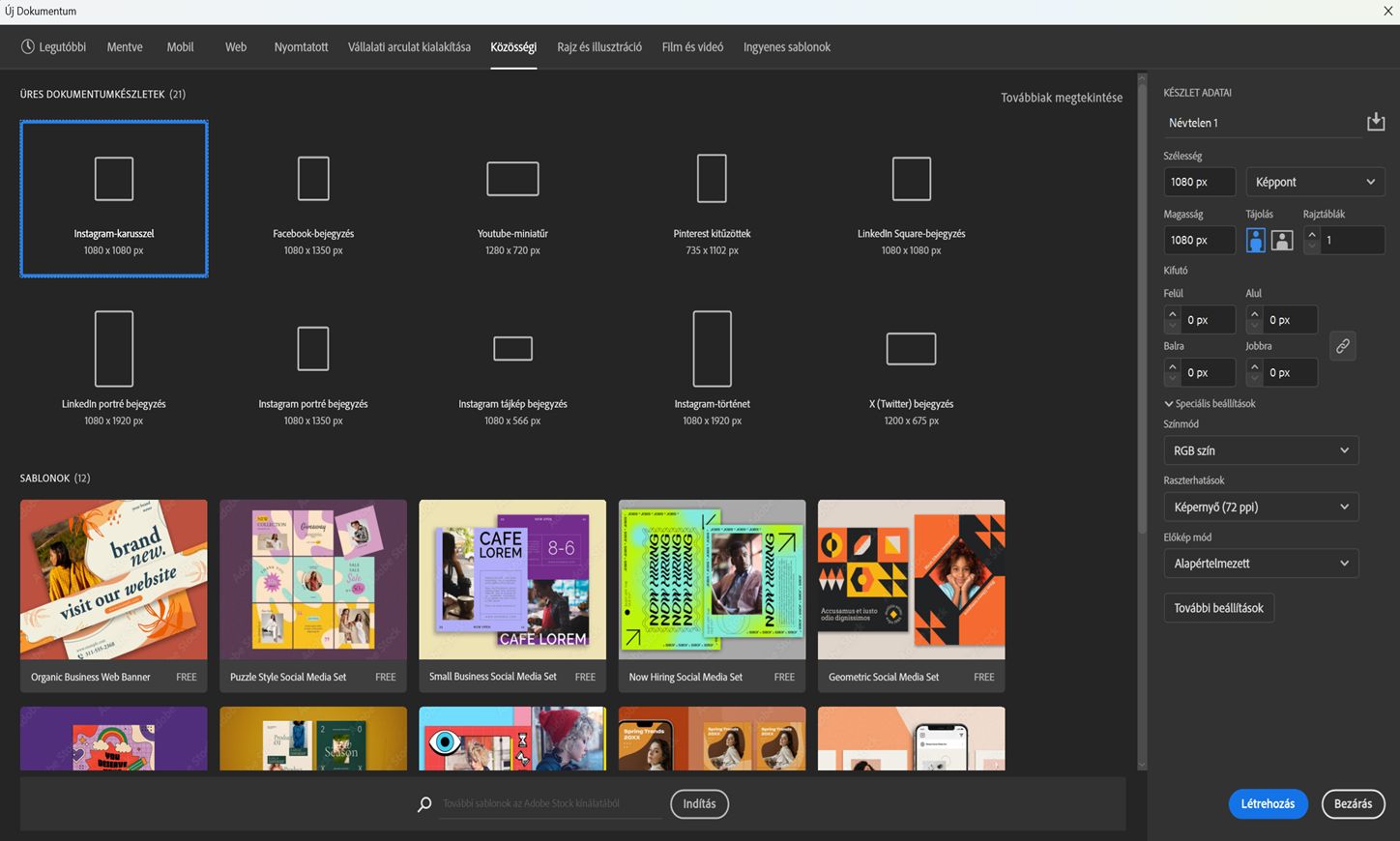1400x841 pixels.
Task: Choose the Now Hiring Social Media Set template
Action: (712, 595)
